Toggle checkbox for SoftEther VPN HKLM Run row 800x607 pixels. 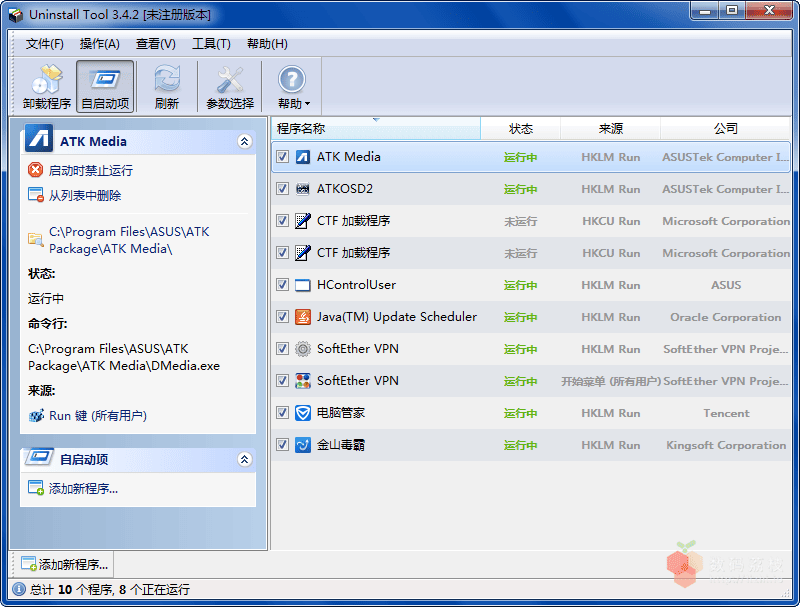click(x=282, y=349)
